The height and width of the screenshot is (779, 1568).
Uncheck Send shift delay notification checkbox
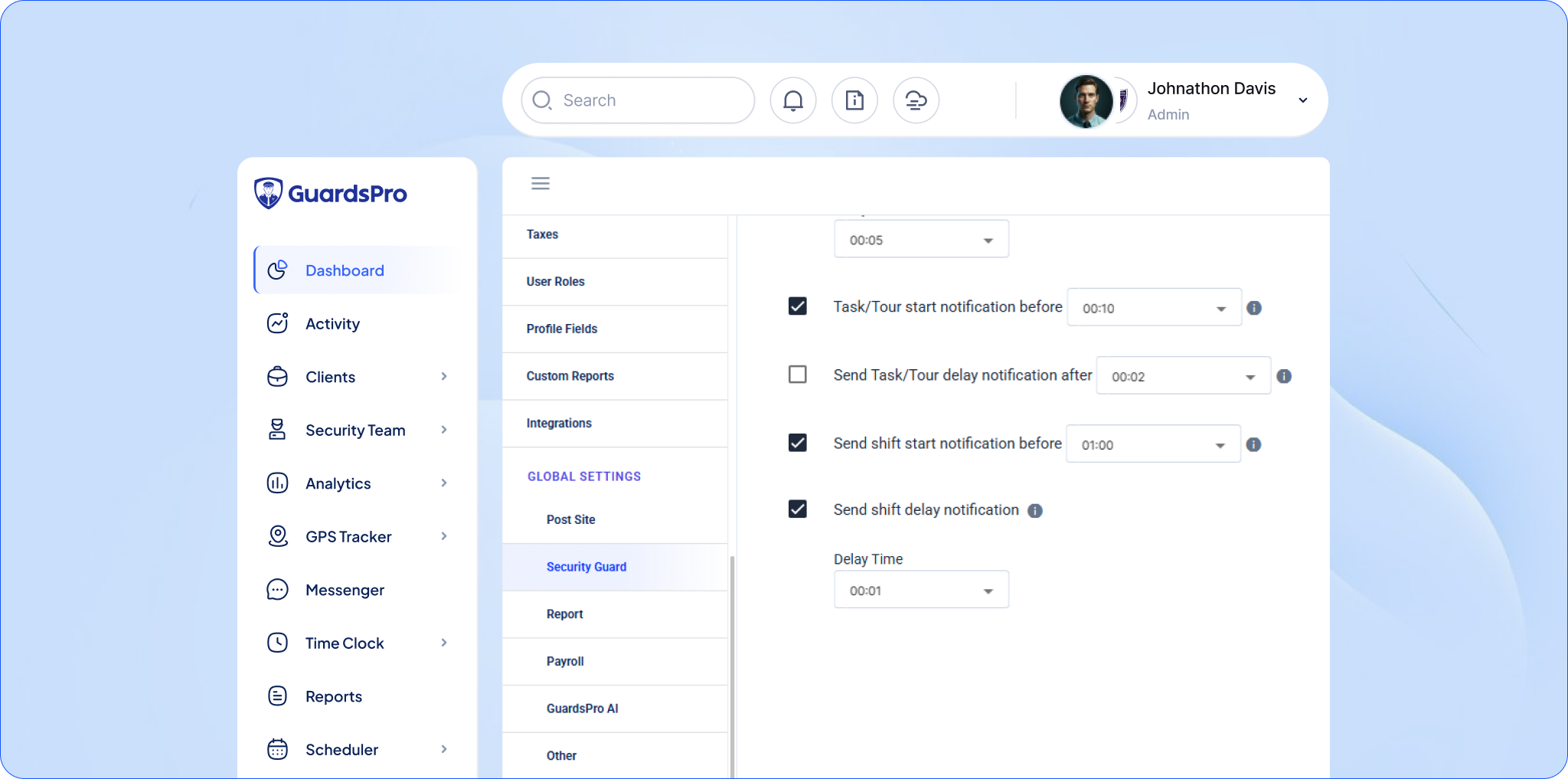tap(798, 509)
